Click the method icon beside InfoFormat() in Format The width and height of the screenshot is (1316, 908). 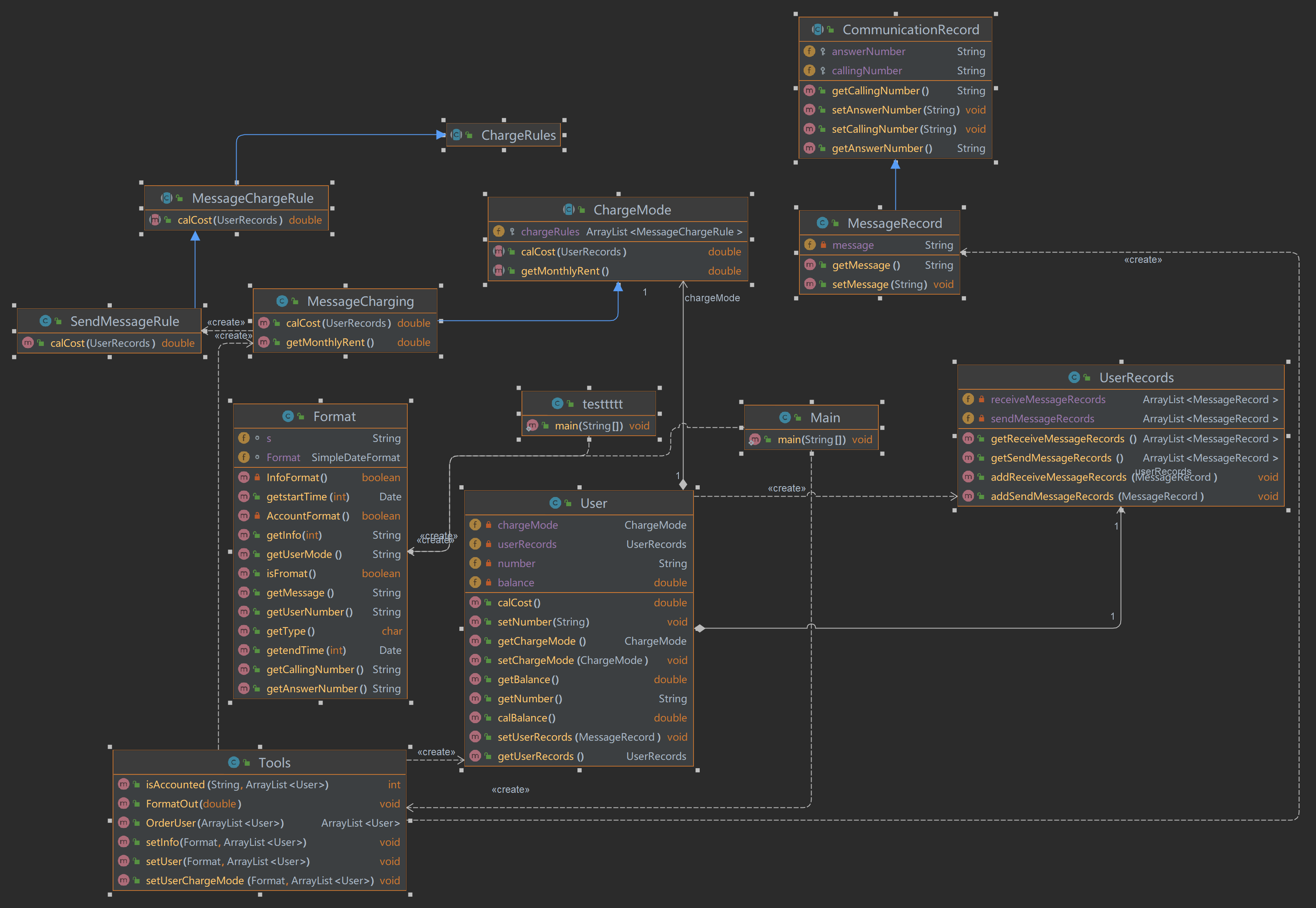tap(244, 477)
